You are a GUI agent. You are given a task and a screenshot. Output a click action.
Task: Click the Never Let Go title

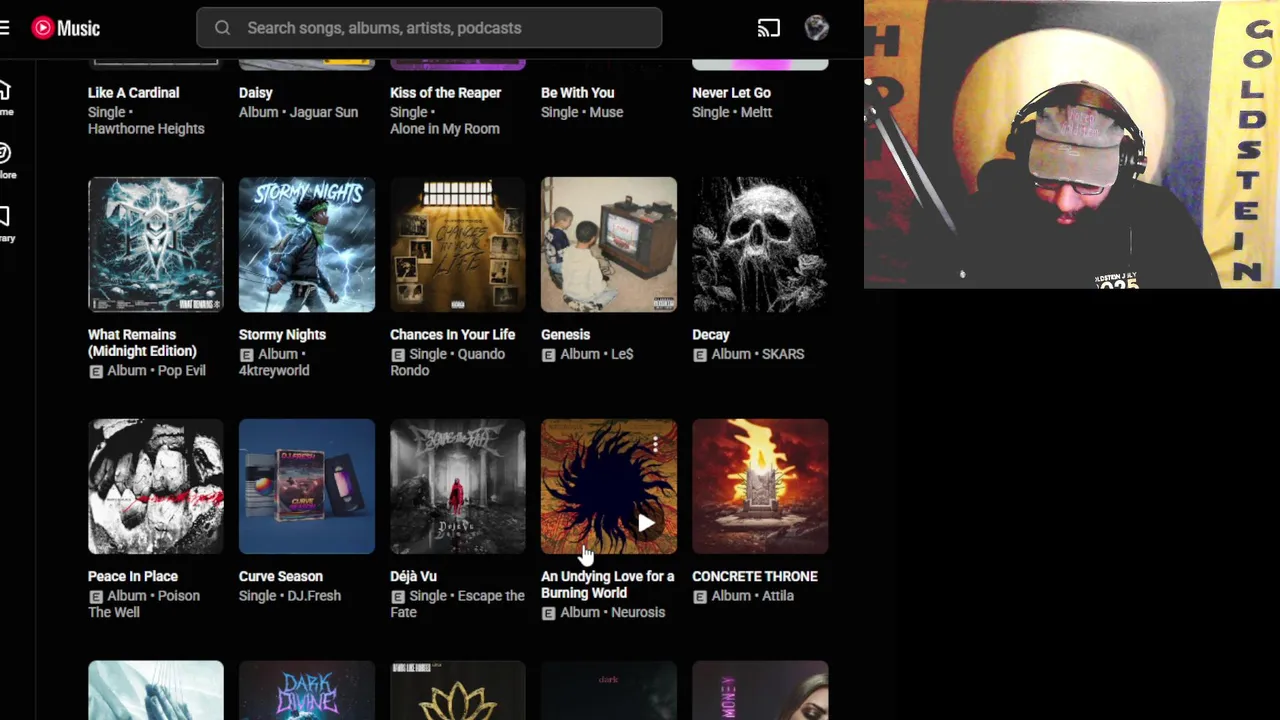pyautogui.click(x=731, y=92)
